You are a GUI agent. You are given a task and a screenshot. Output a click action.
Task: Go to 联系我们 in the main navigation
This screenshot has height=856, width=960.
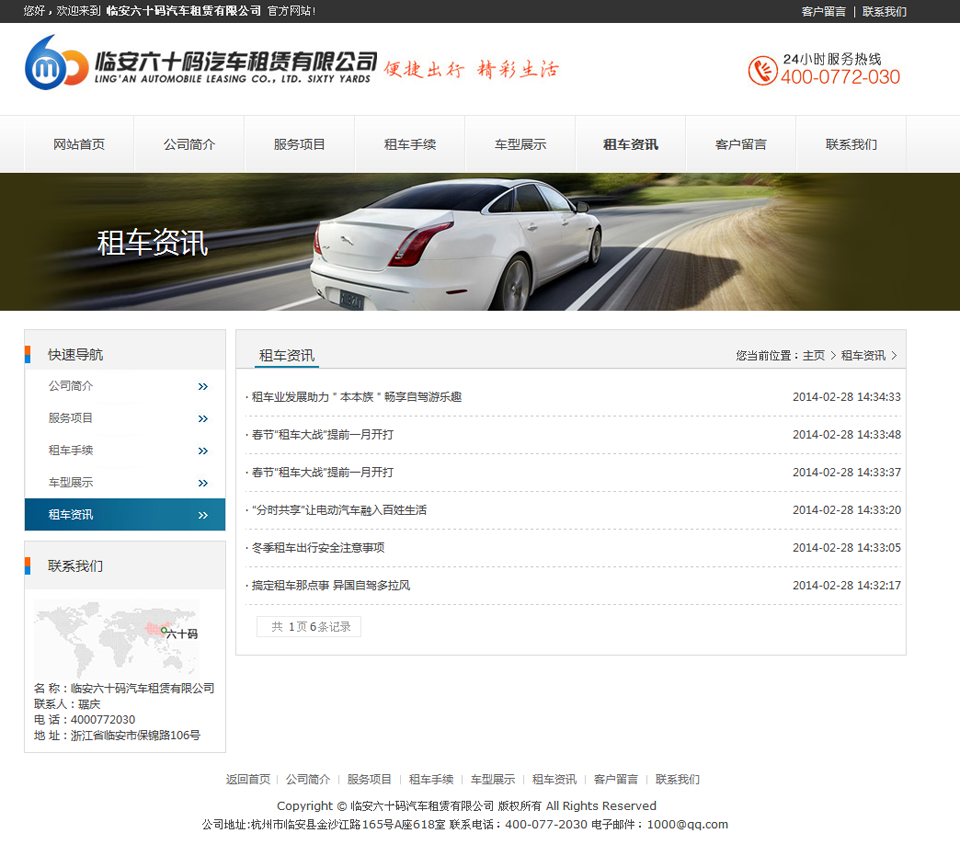coord(851,144)
